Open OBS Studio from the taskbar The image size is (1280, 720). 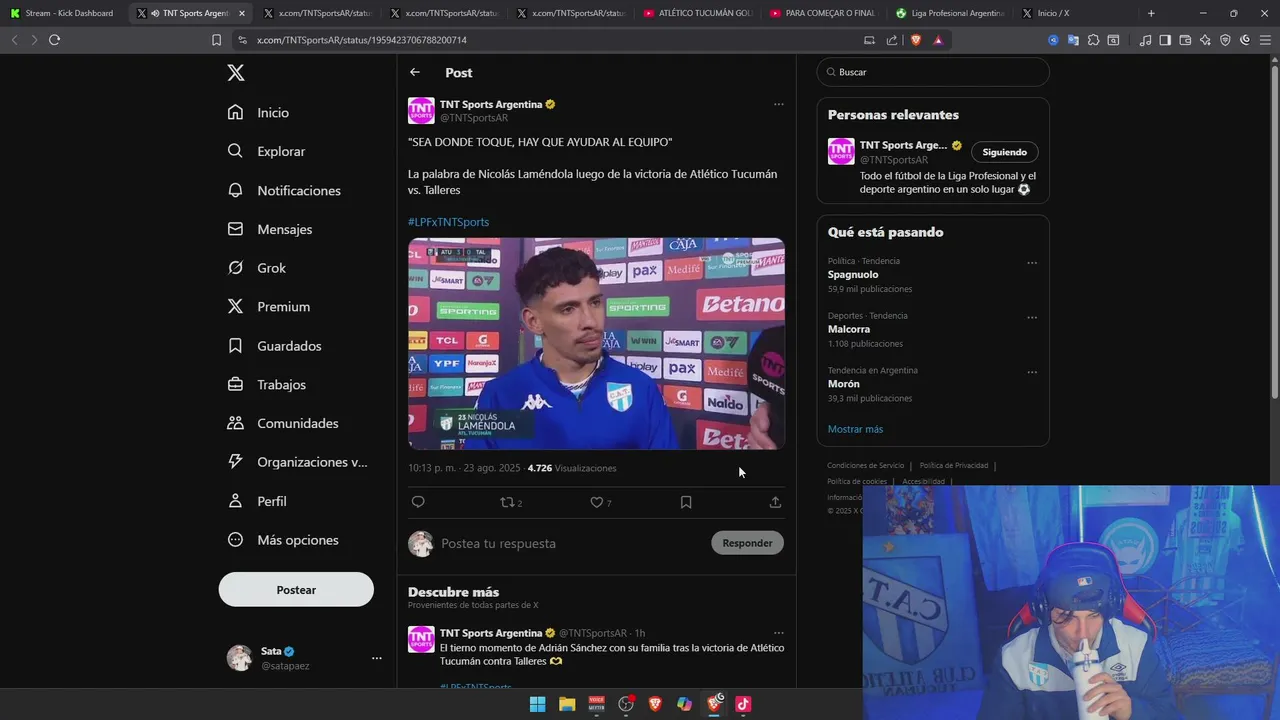click(626, 704)
